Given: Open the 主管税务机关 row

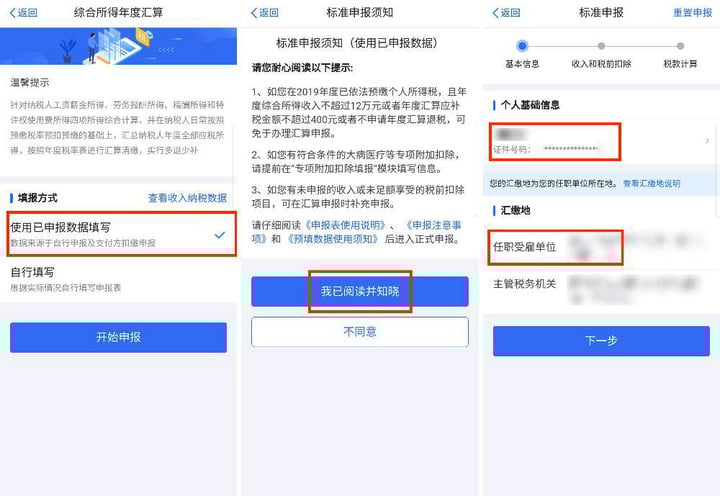Looking at the screenshot, I should tap(602, 288).
